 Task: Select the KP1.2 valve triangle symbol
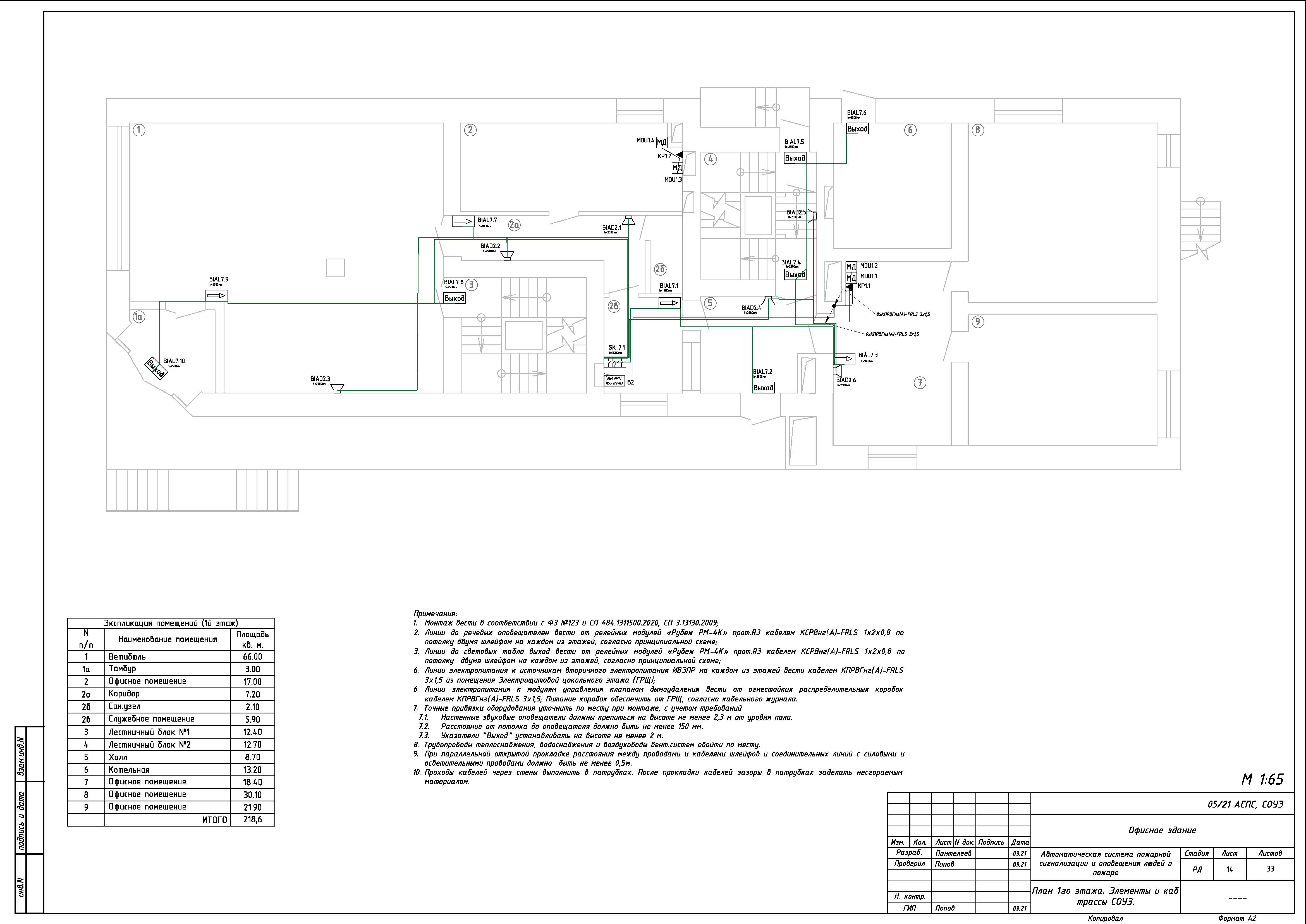679,154
